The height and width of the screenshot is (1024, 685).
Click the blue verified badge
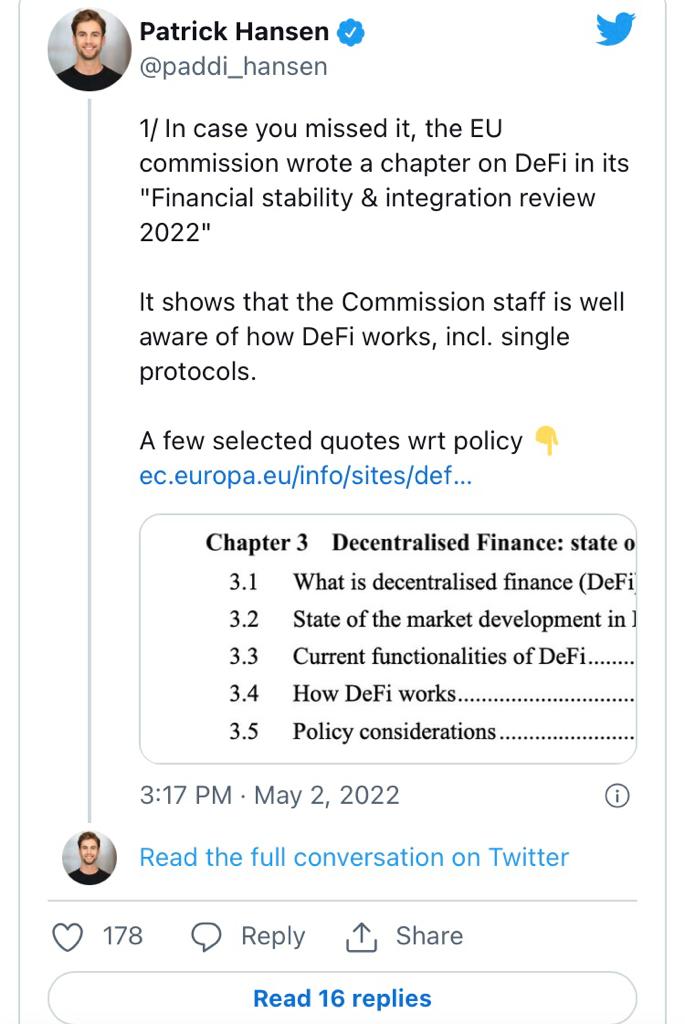pos(350,33)
